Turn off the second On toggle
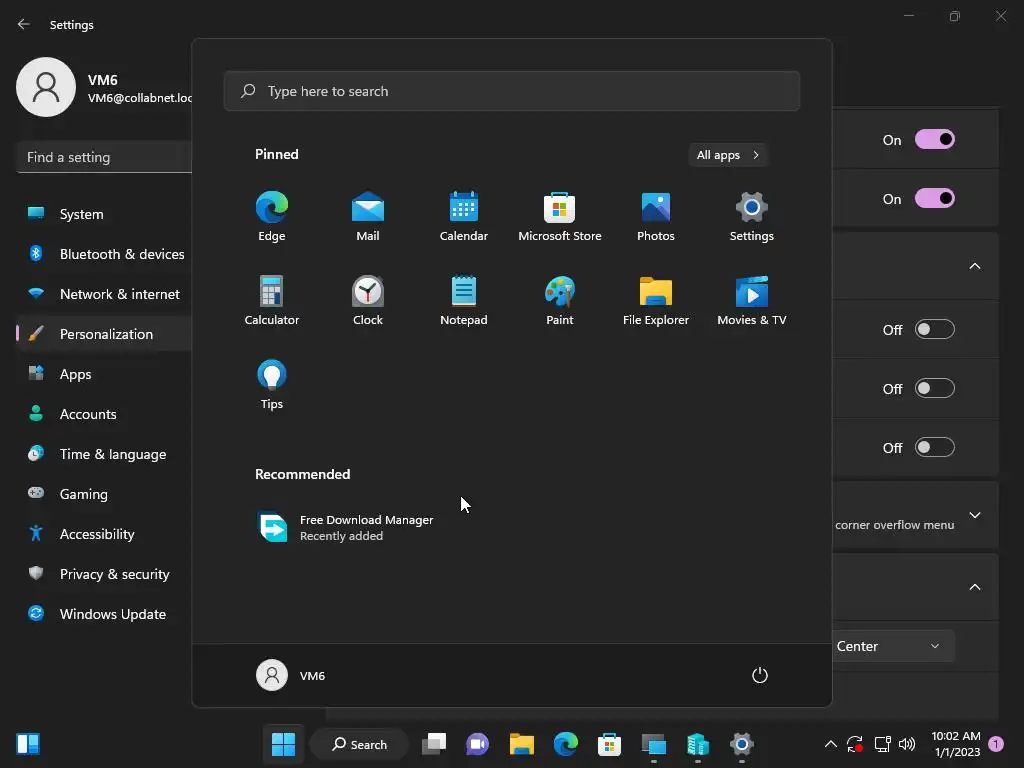1024x768 pixels. pos(935,198)
